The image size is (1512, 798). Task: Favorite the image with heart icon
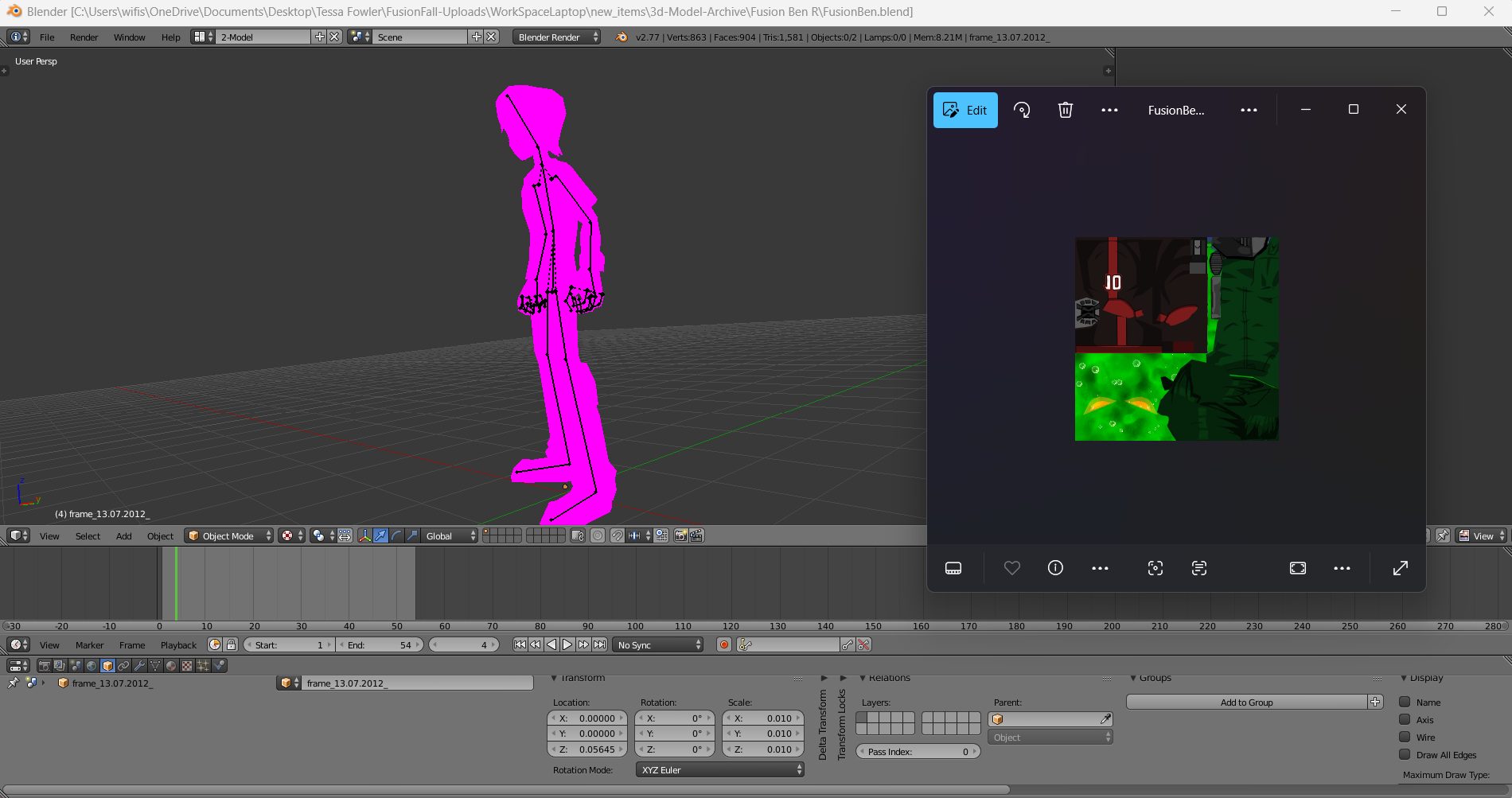point(1011,567)
